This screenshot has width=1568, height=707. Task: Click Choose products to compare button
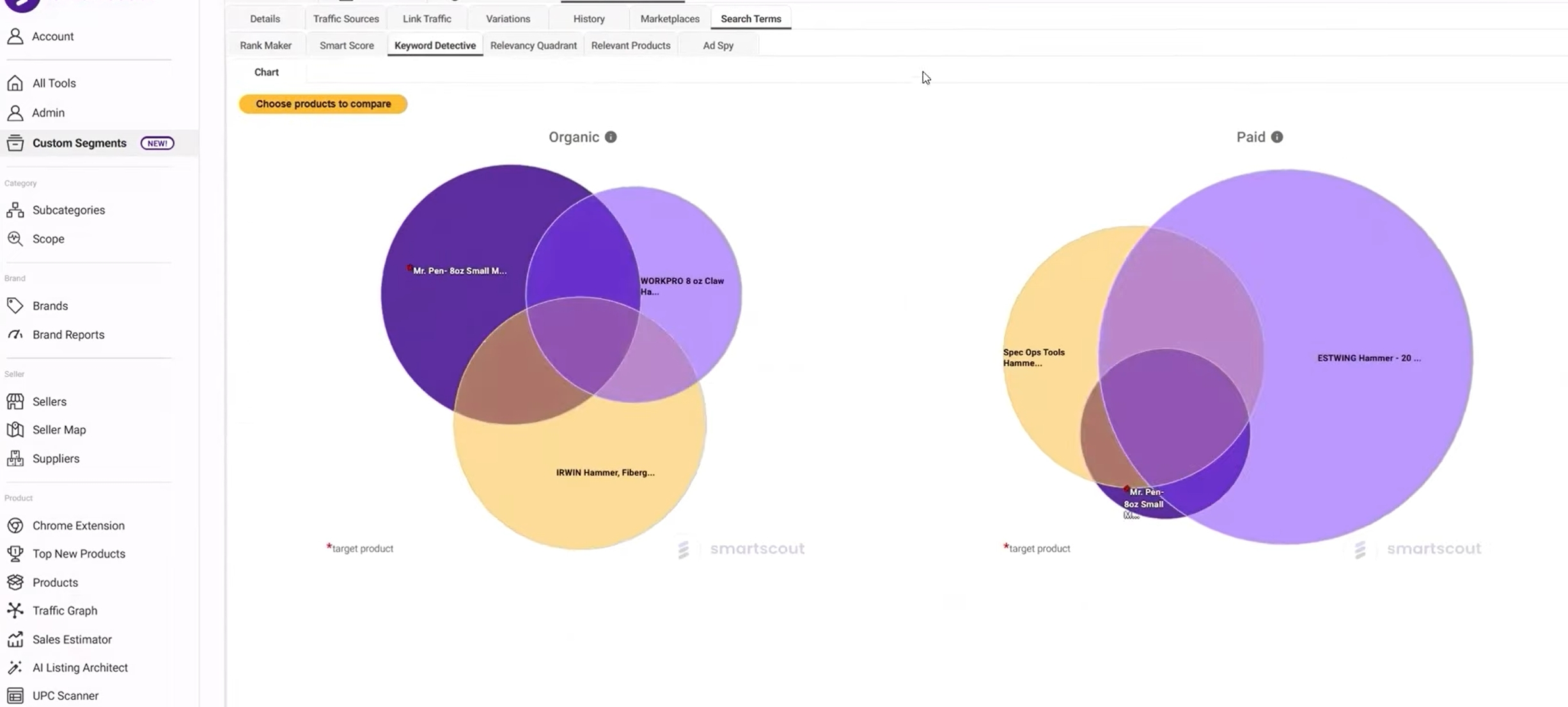323,104
